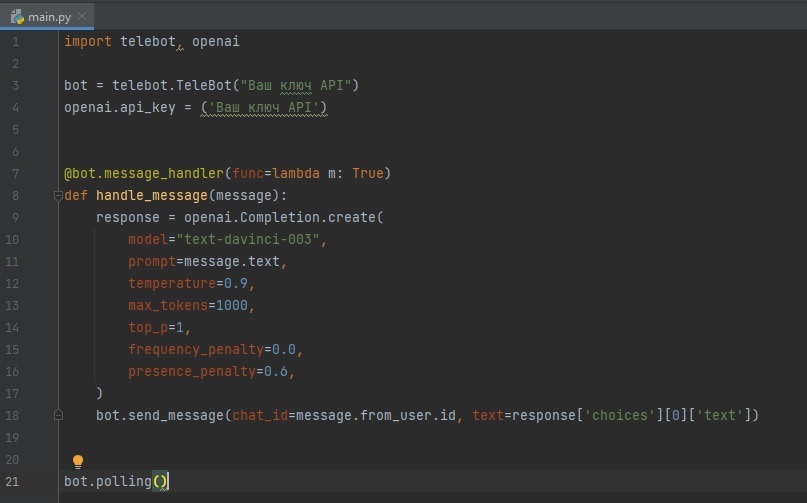The height and width of the screenshot is (503, 807).
Task: Click the Python file icon on main.py tab
Action: pos(17,14)
